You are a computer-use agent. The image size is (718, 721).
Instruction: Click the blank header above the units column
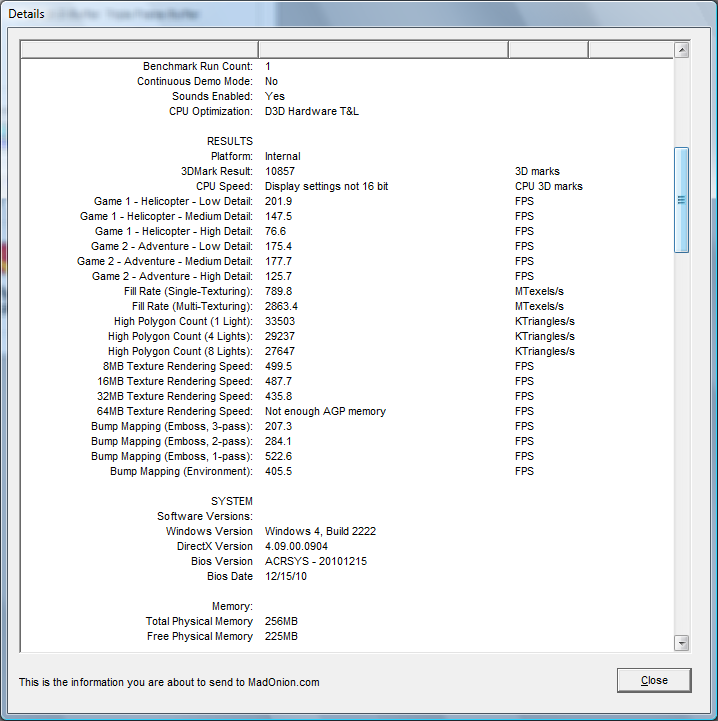point(548,50)
